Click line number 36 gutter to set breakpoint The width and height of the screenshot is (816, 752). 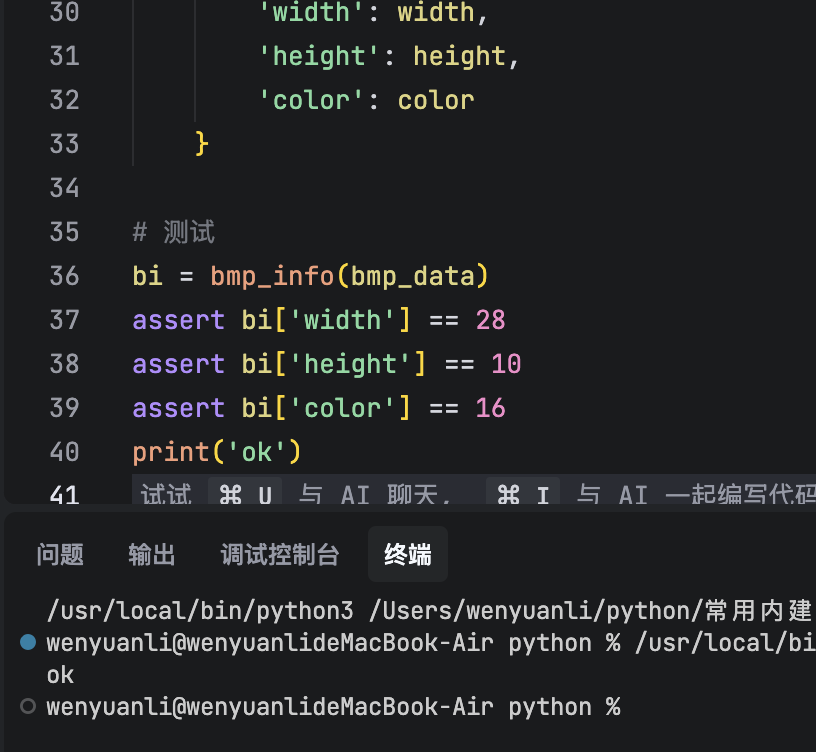pyautogui.click(x=64, y=275)
